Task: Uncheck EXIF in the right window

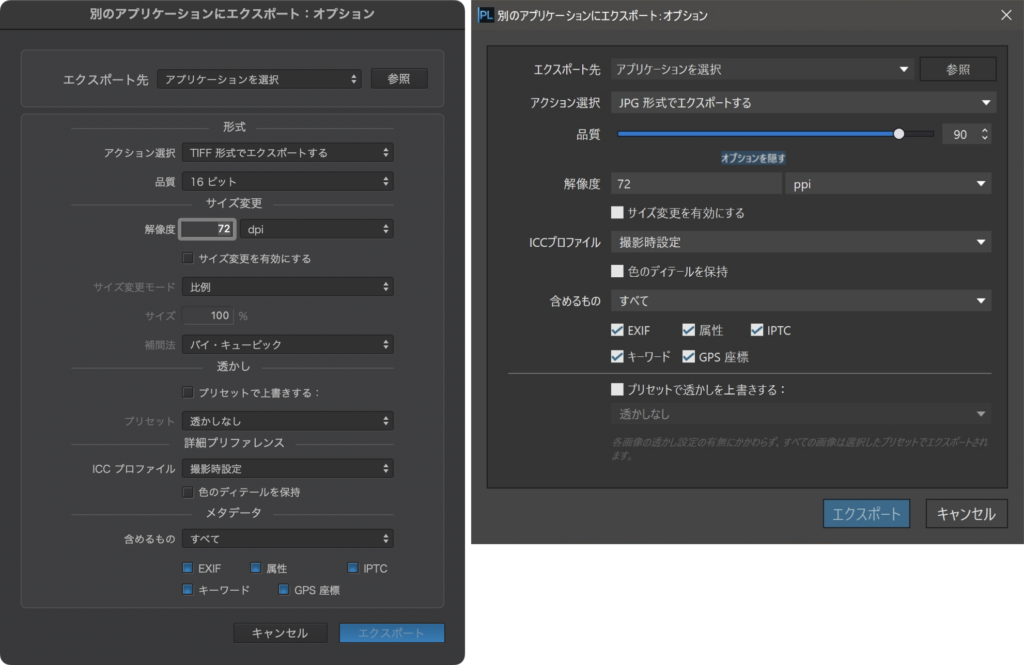Action: tap(617, 330)
